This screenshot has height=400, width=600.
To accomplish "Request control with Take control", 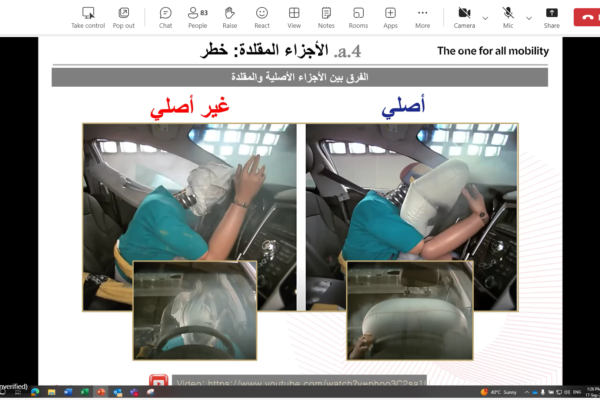I will 88,16.
